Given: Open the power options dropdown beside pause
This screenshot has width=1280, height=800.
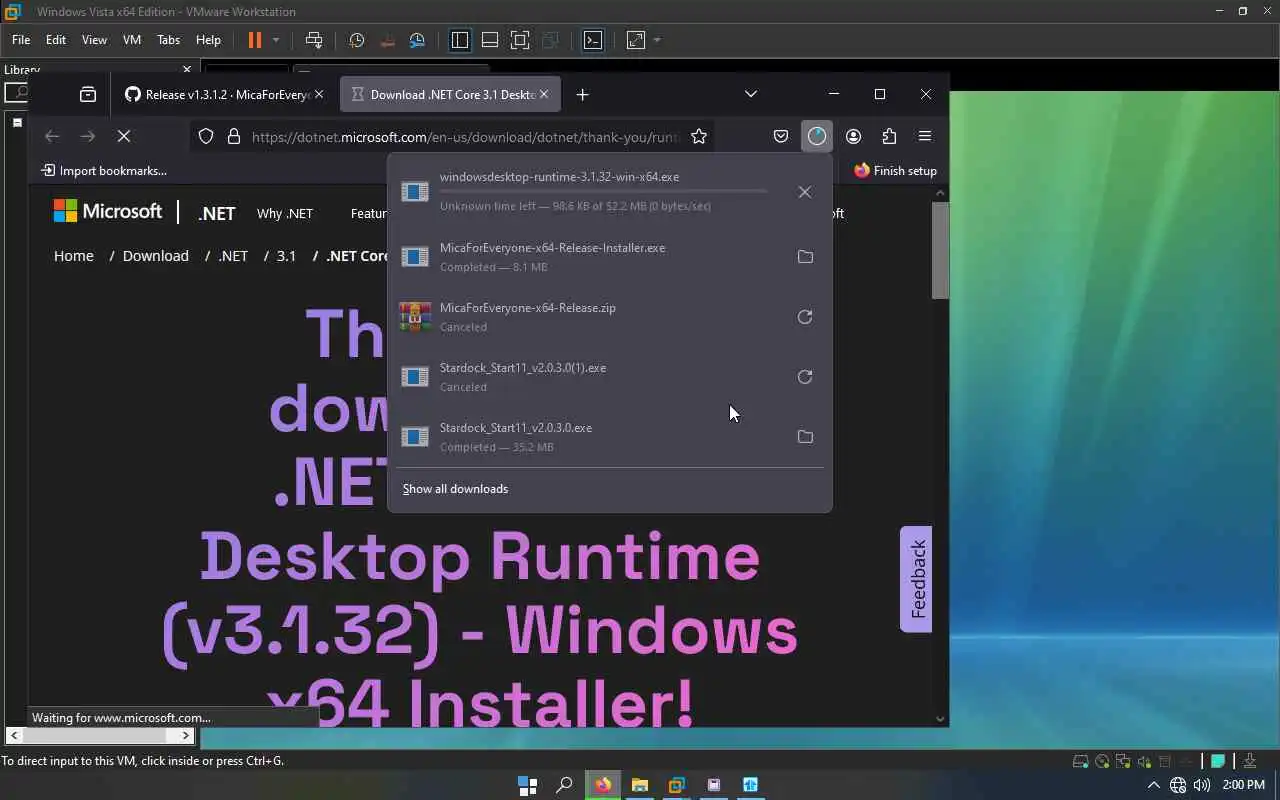Looking at the screenshot, I should pyautogui.click(x=276, y=40).
